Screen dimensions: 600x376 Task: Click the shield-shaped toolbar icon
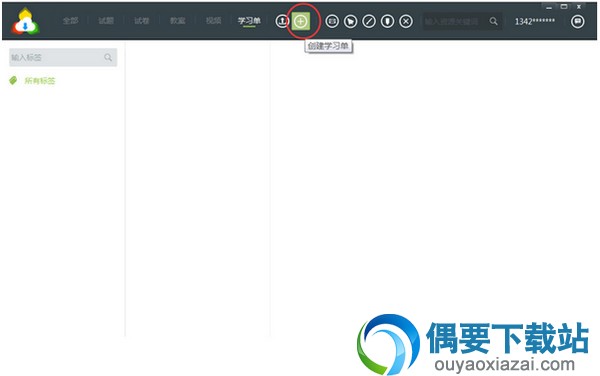click(x=387, y=21)
